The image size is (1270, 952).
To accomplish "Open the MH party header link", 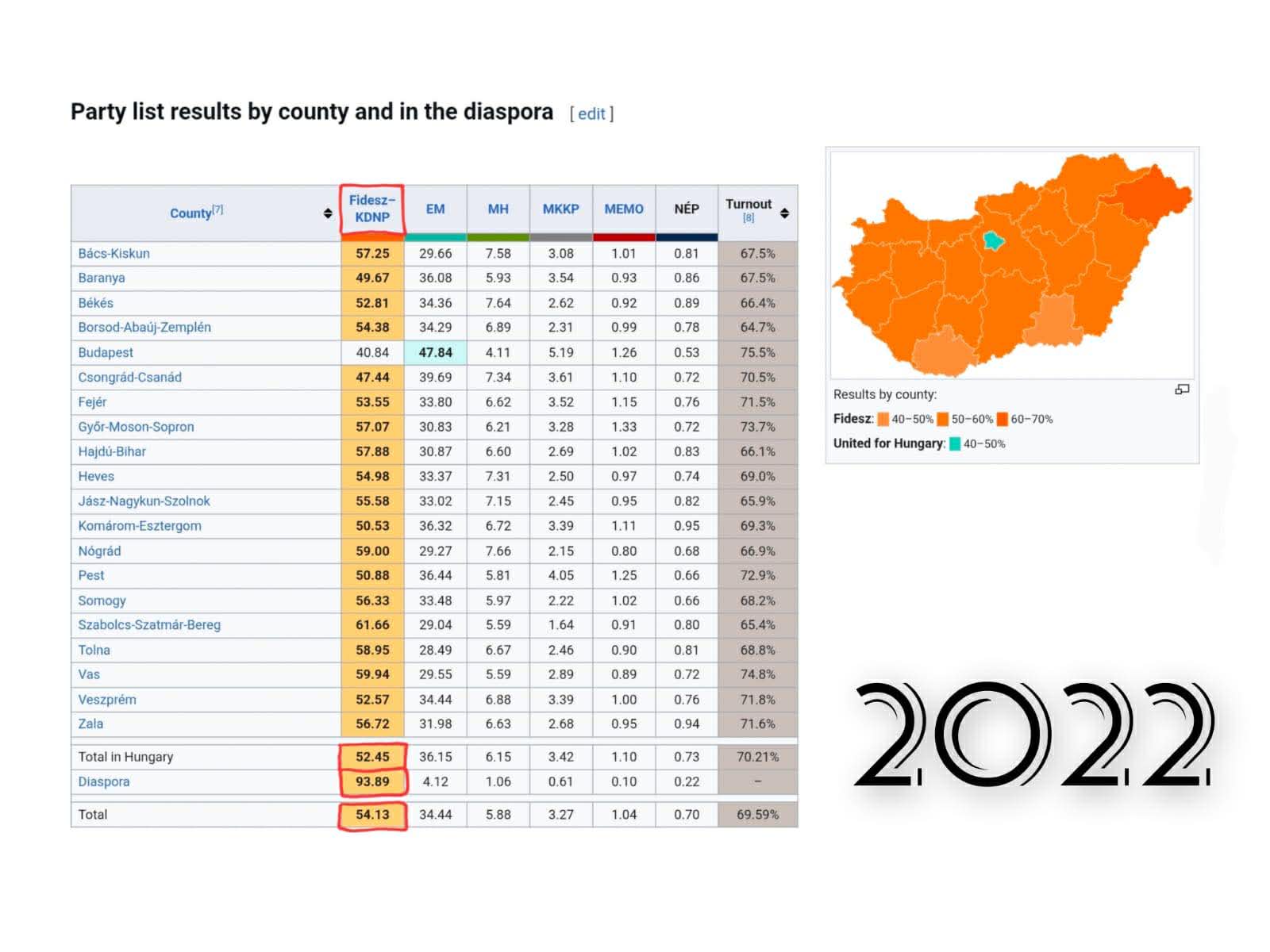I will tap(498, 209).
